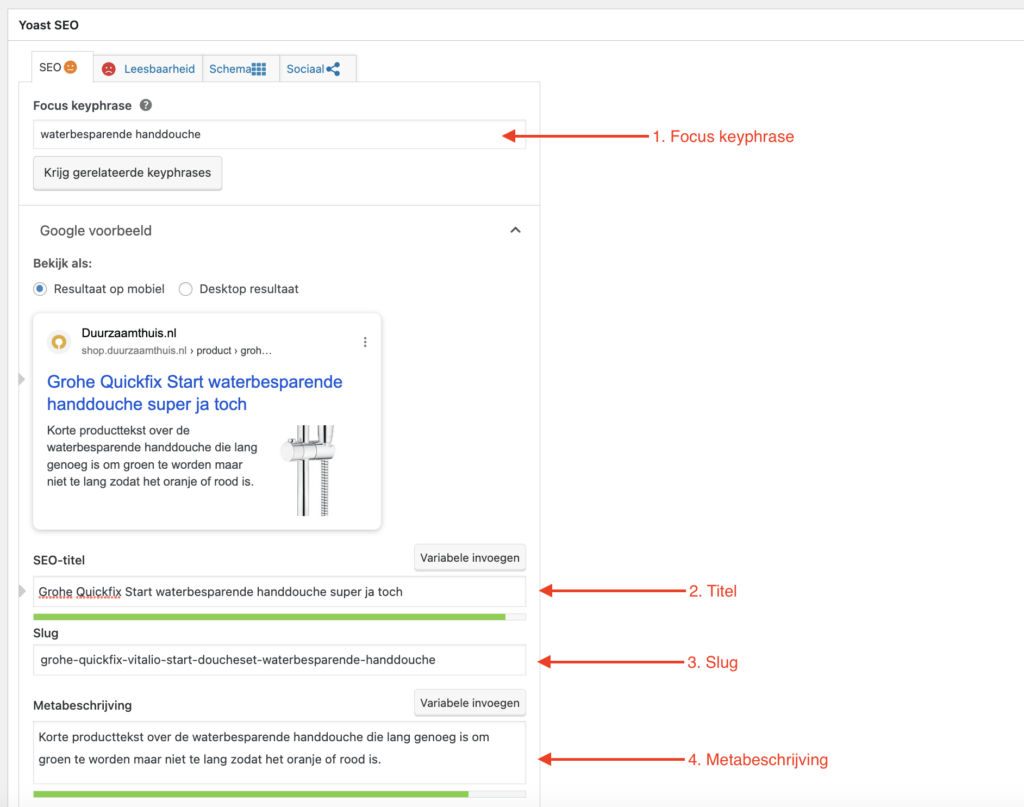1024x807 pixels.
Task: Click Variabele invoegen next to Metabeschrijving
Action: [x=470, y=703]
